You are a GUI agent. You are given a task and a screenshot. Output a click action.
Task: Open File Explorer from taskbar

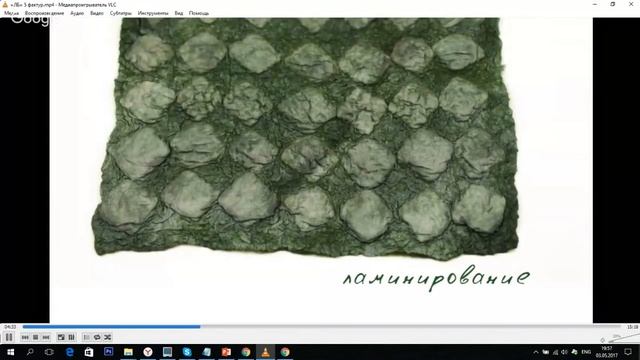click(128, 352)
